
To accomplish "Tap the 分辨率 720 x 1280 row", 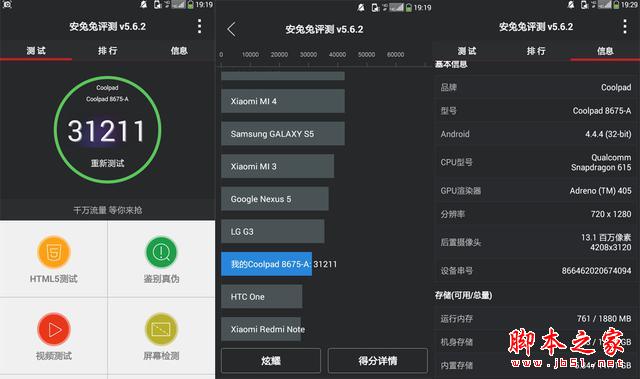I will click(536, 214).
